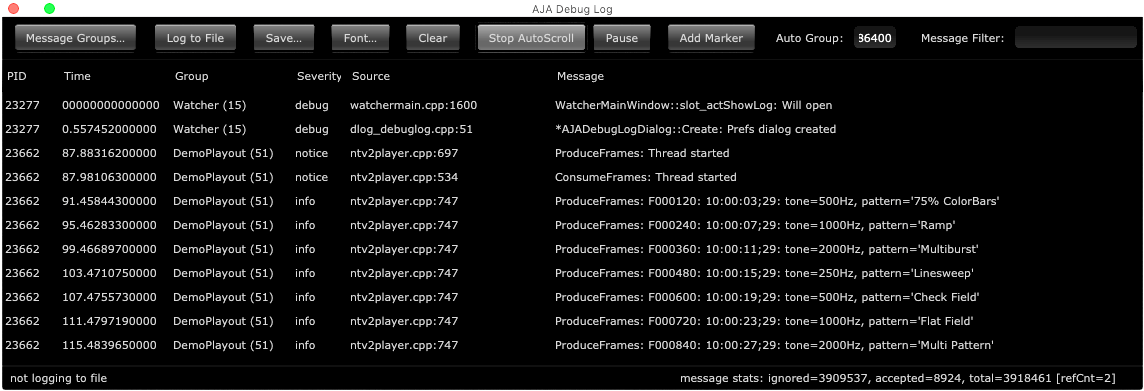Viewport: 1144px width, 391px height.
Task: Focus the Auto Group field
Action: pyautogui.click(x=875, y=38)
